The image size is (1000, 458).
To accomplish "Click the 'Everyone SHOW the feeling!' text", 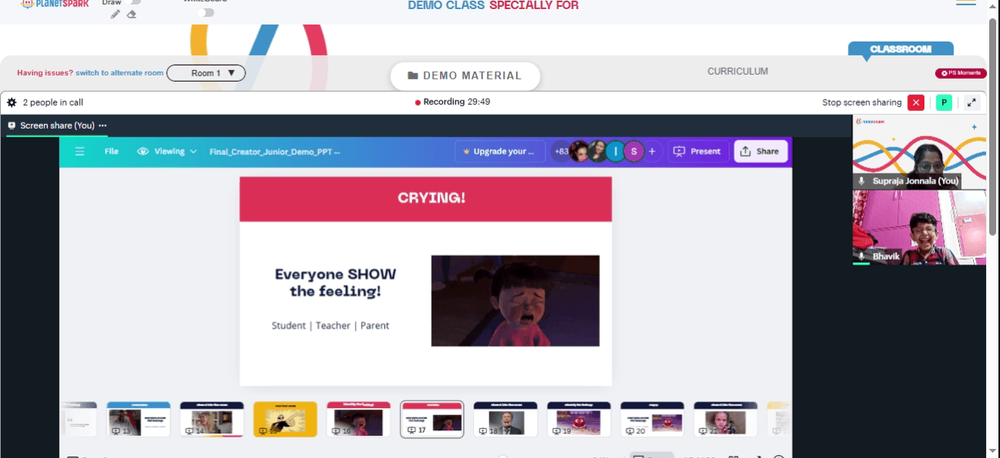I will (x=335, y=283).
